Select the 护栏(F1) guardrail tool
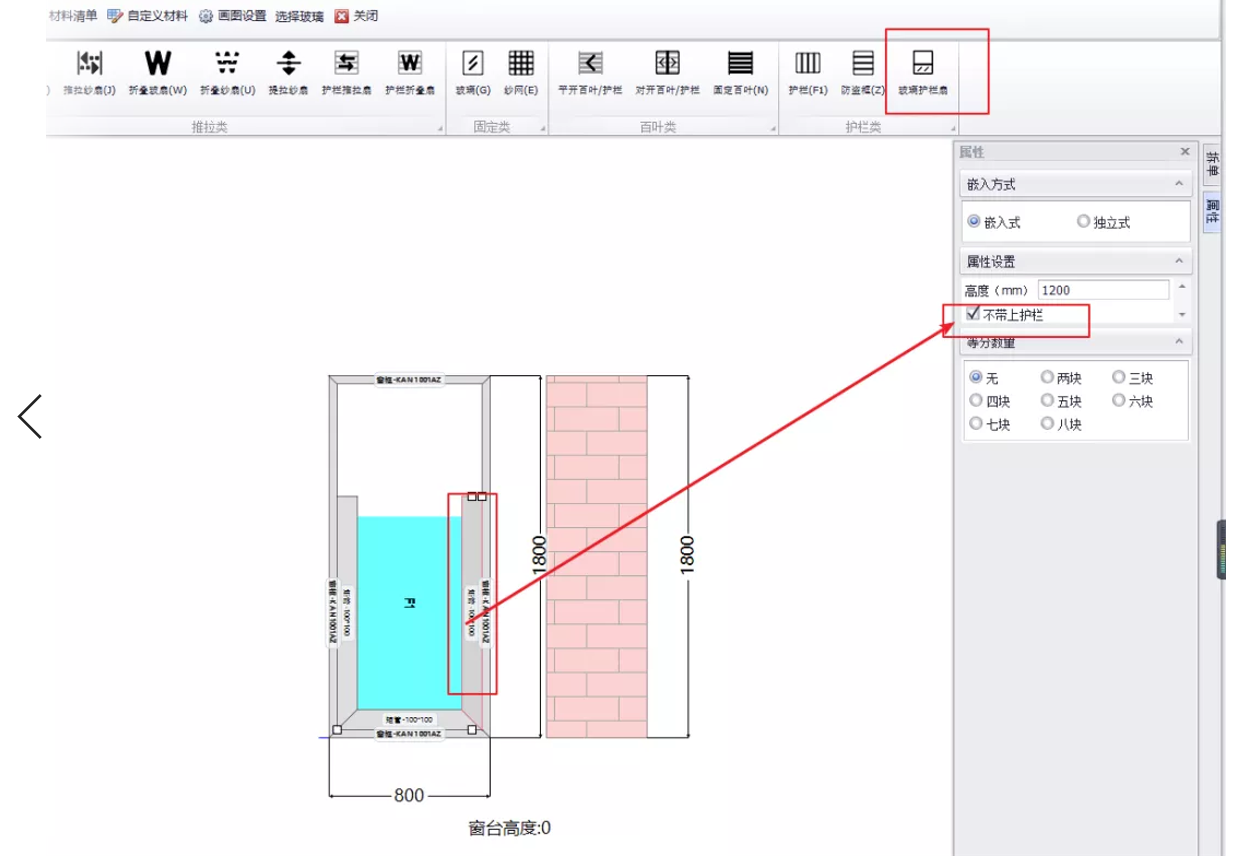This screenshot has height=864, width=1239. point(807,71)
